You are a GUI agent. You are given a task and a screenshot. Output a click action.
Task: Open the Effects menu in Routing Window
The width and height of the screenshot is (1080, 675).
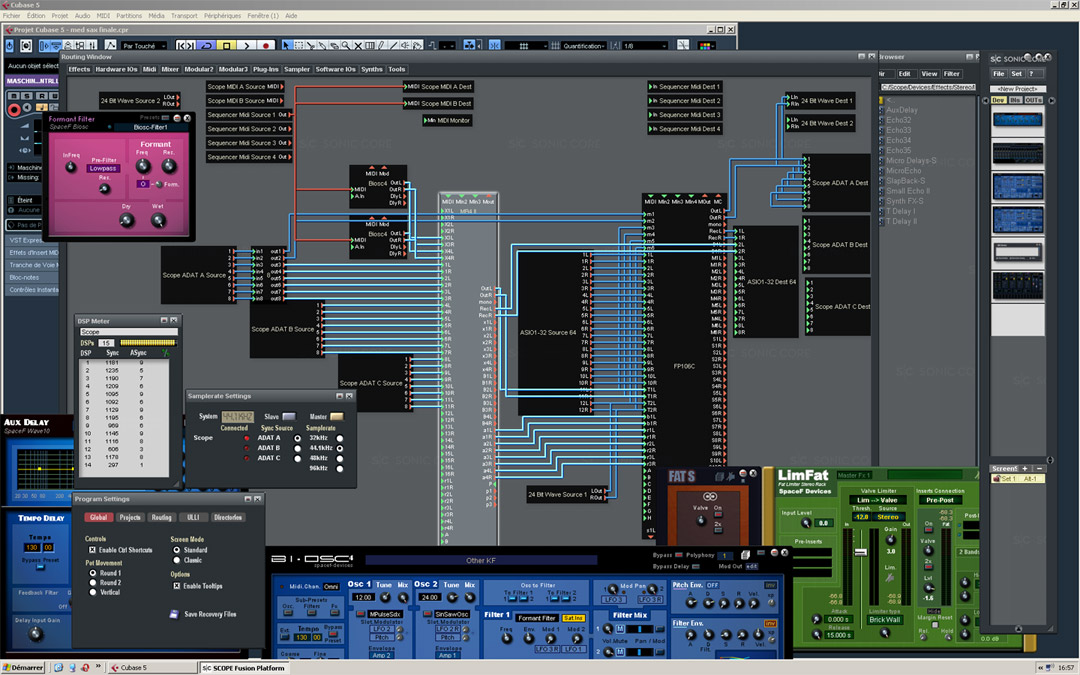click(79, 70)
